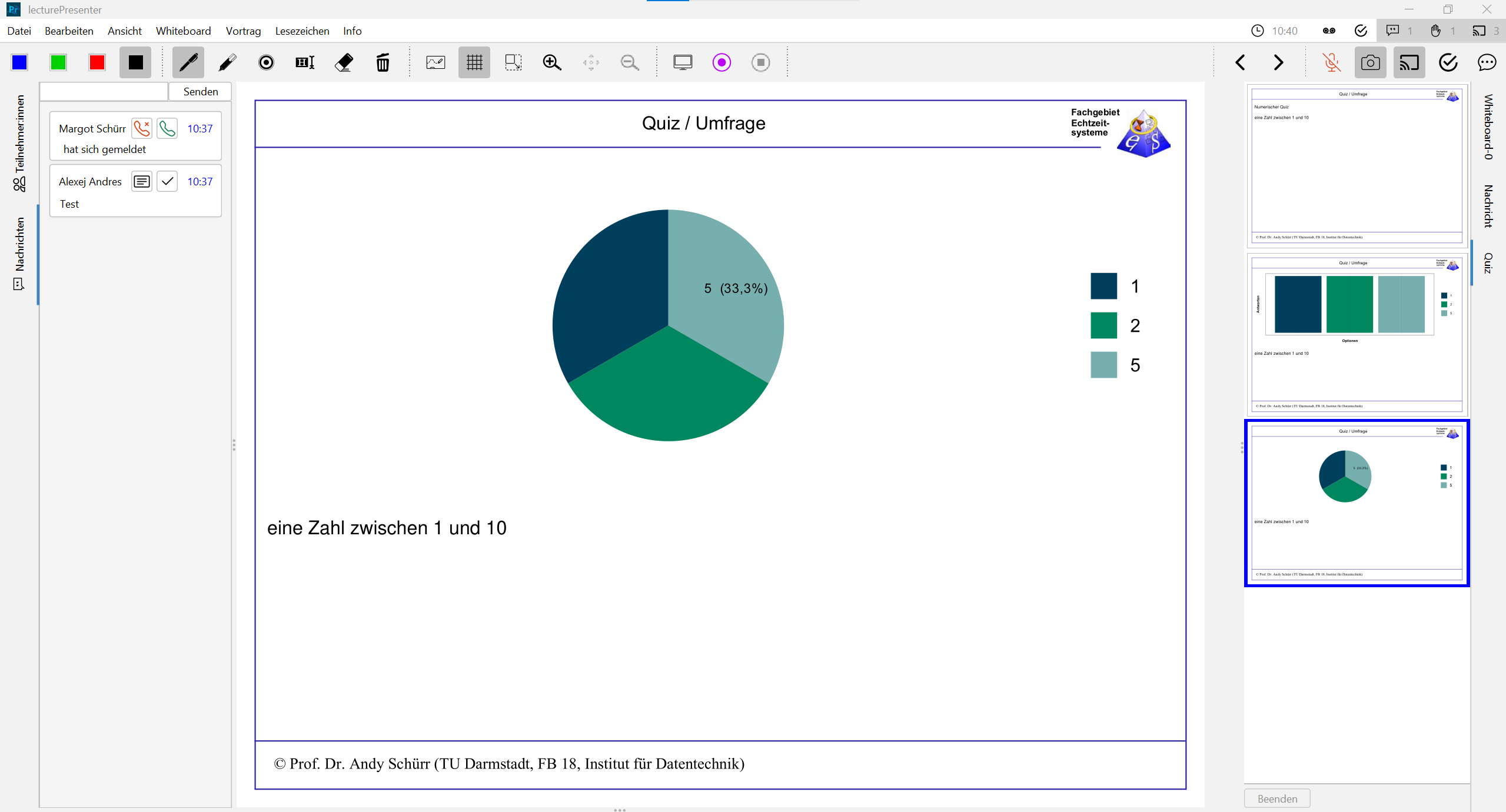Zoom into the slide with the magnifier
The image size is (1506, 812).
click(551, 62)
